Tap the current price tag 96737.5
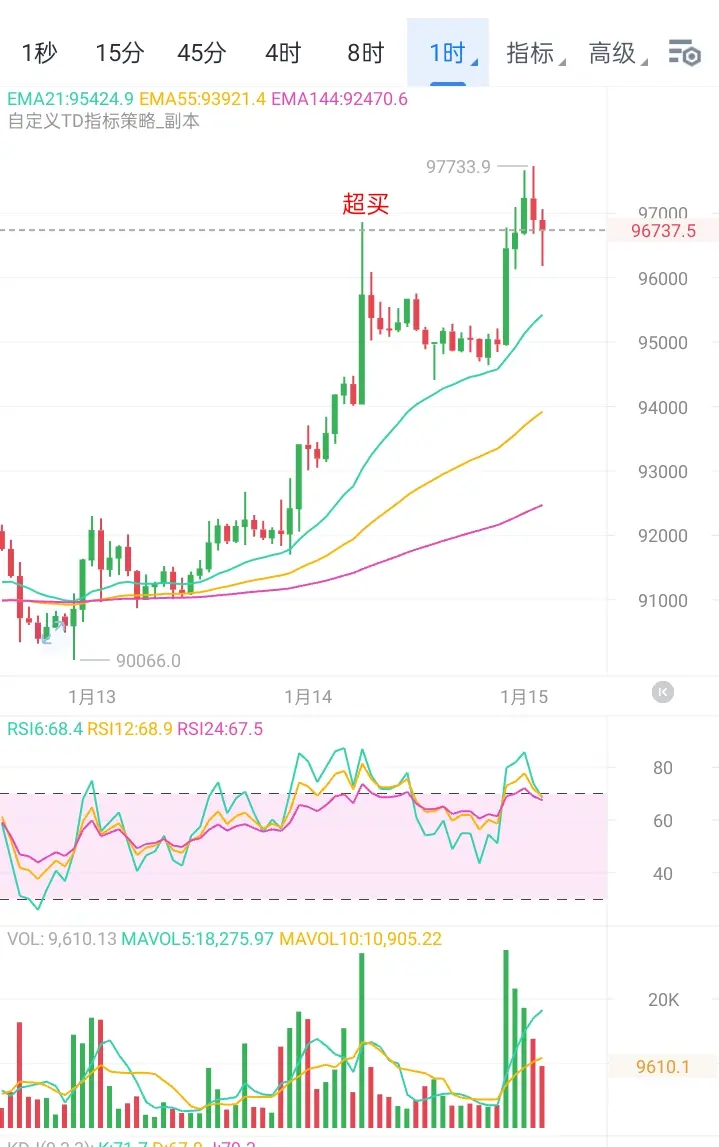Screen dimensions: 719x1147 [x=663, y=231]
